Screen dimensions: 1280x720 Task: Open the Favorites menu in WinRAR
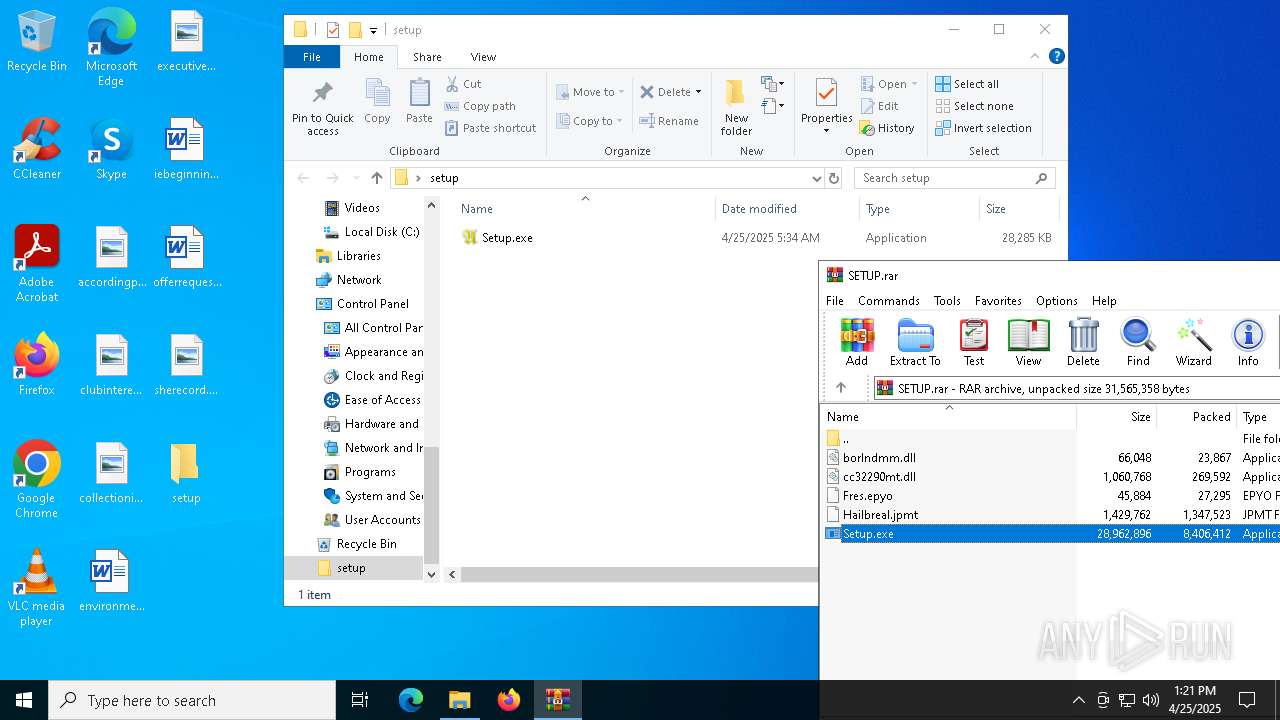click(998, 300)
